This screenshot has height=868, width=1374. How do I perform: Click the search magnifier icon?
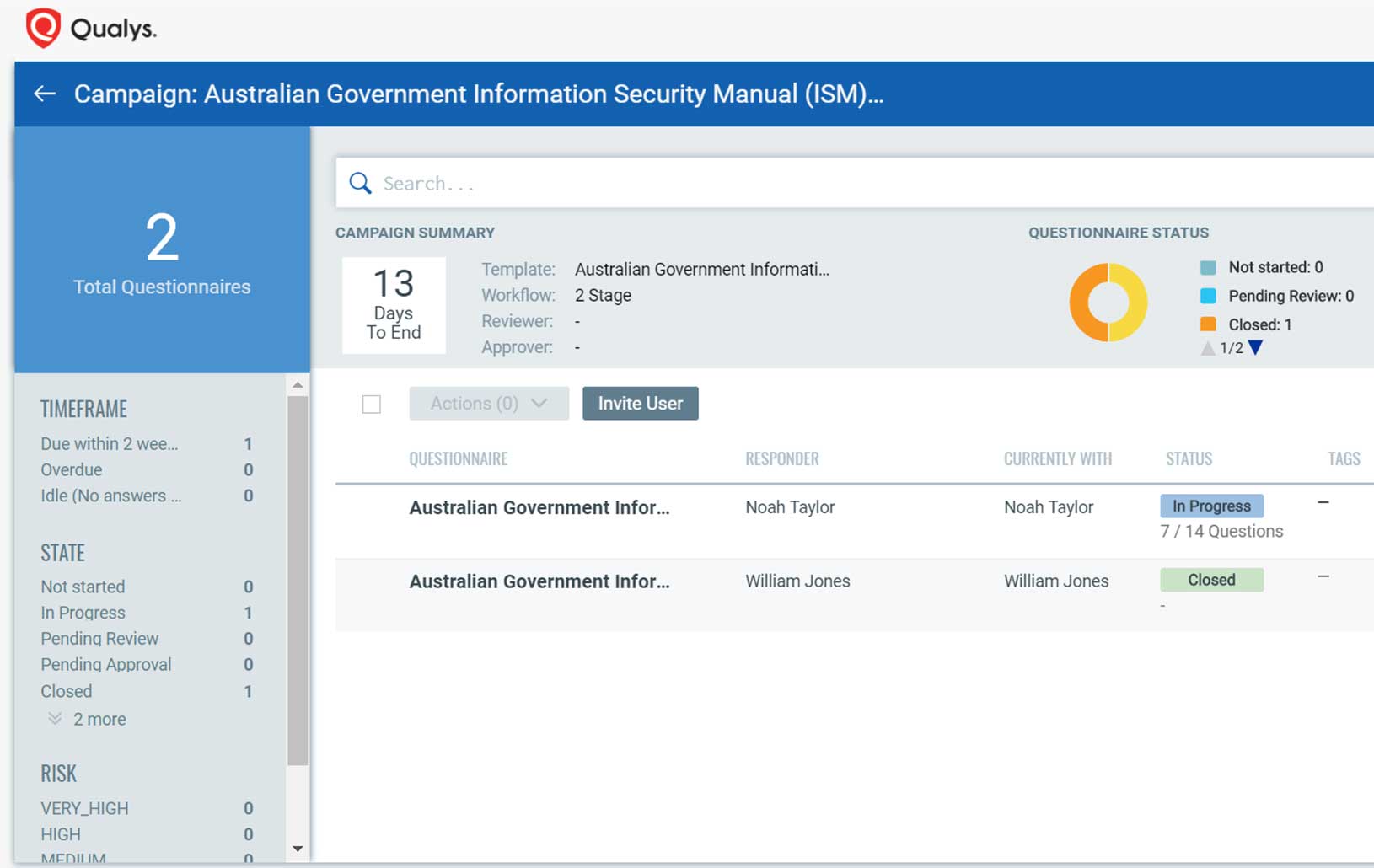pyautogui.click(x=360, y=183)
